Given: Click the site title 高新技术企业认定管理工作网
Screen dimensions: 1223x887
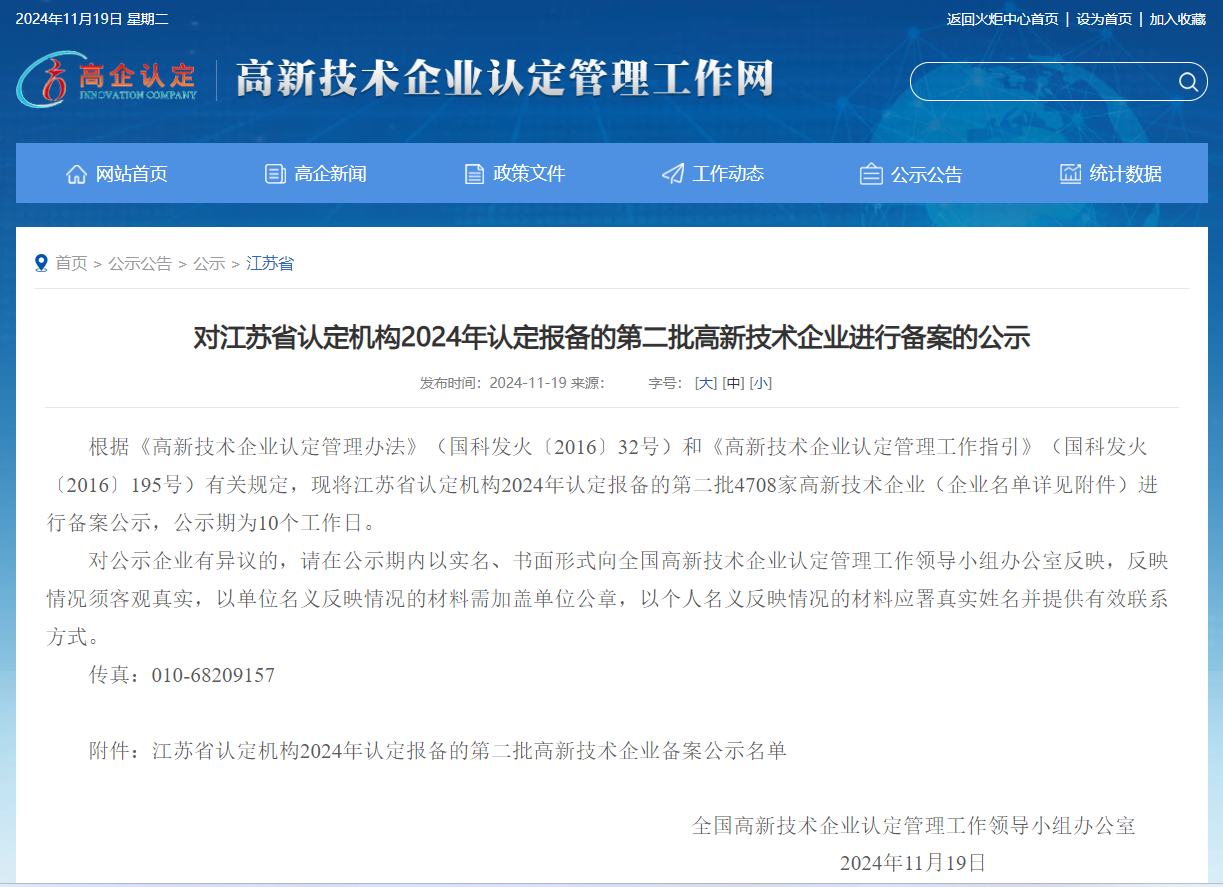Looking at the screenshot, I should tap(504, 80).
